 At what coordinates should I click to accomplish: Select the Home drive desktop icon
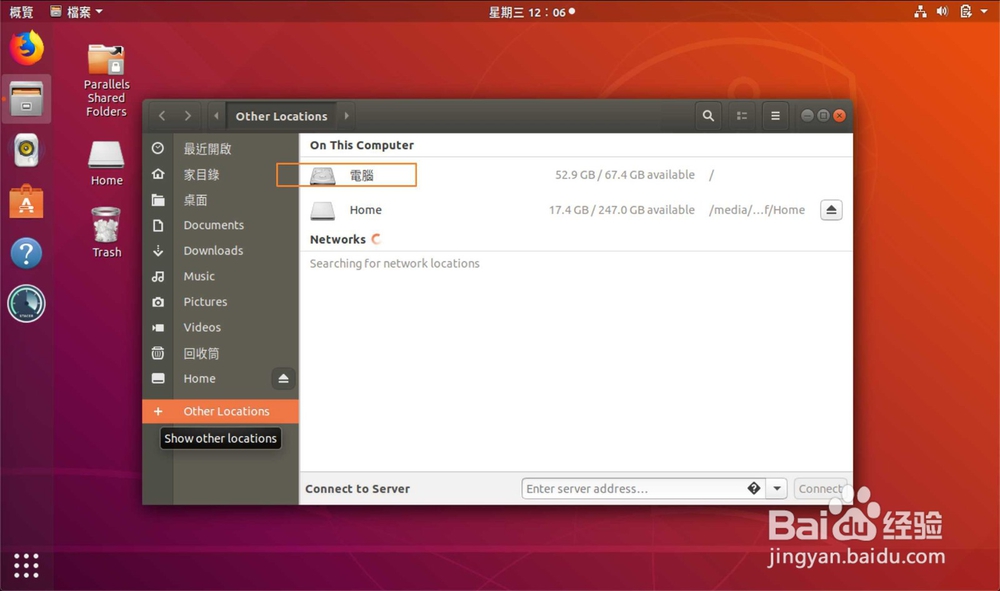(107, 163)
